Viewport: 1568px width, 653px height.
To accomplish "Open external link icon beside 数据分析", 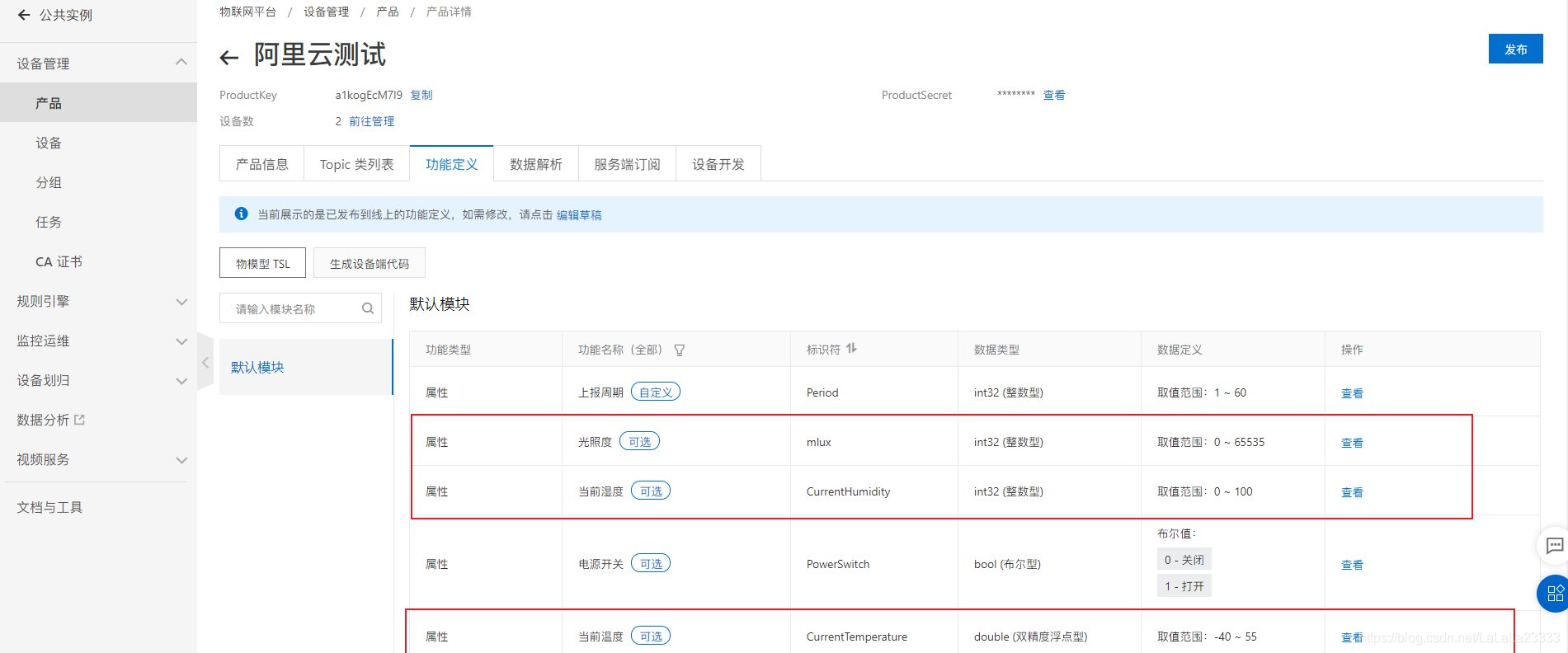I will coord(79,420).
